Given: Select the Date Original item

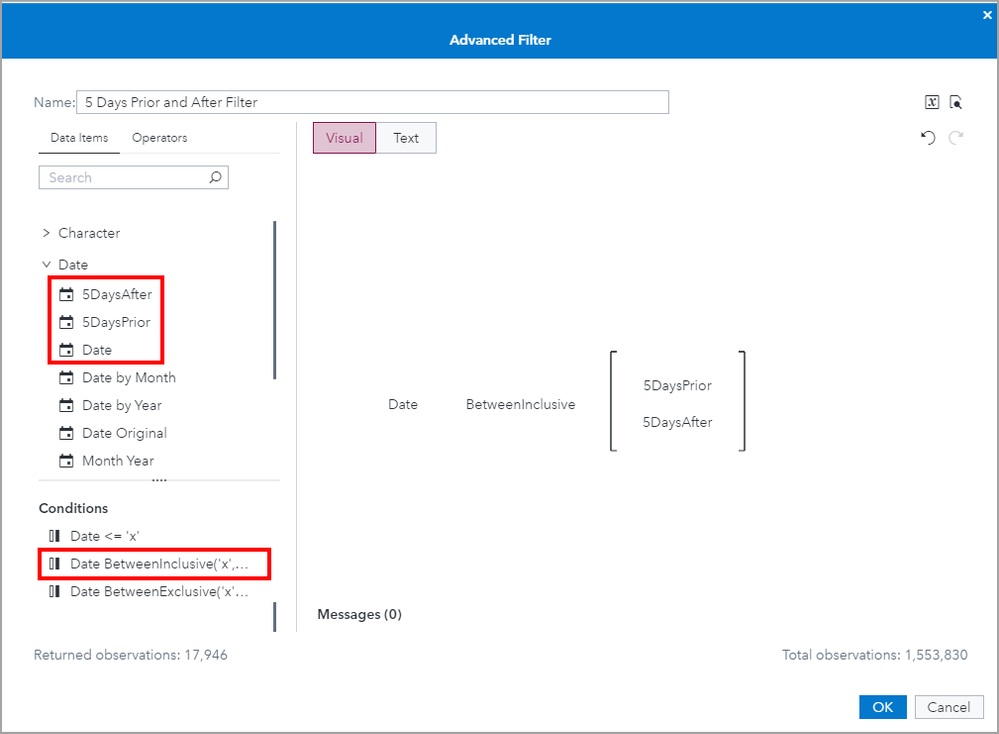Looking at the screenshot, I should 124,433.
